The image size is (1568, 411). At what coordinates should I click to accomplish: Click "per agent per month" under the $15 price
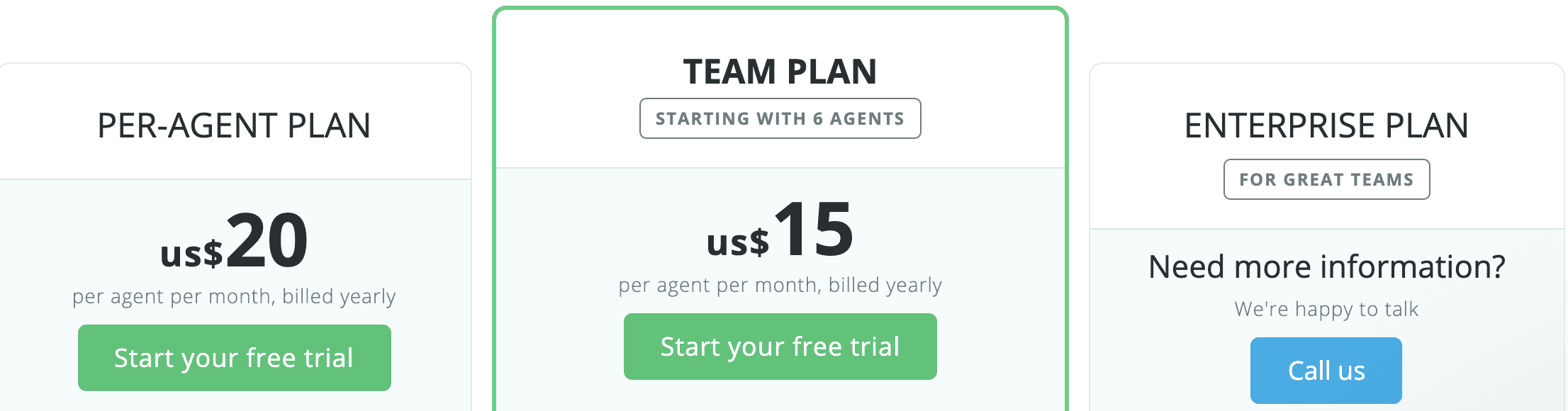click(719, 285)
